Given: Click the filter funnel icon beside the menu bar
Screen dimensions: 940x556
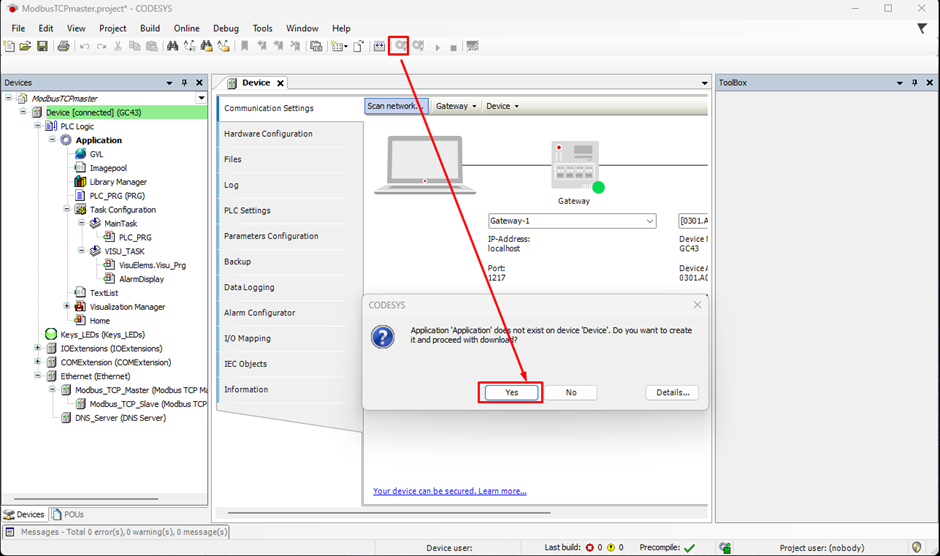Looking at the screenshot, I should 922,28.
